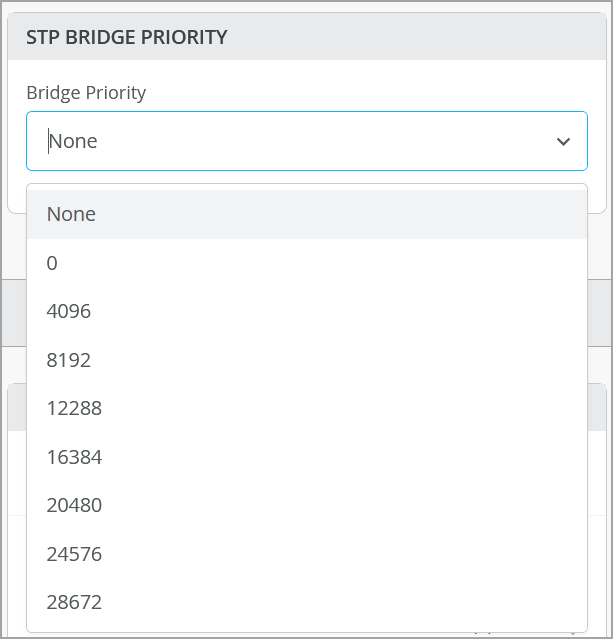Click inside the Bridge Priority combo box
613x639 pixels.
tap(300, 141)
